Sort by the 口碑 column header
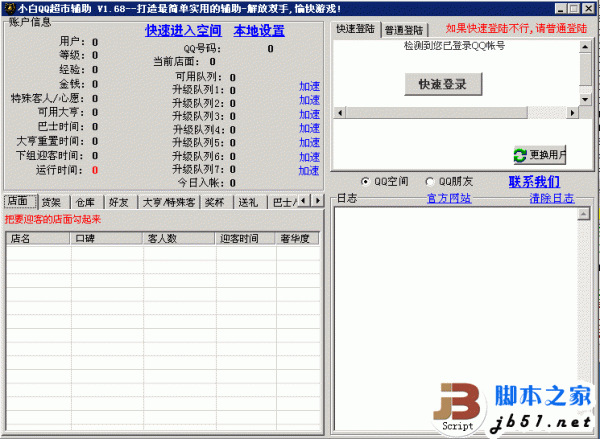The width and height of the screenshot is (600, 439). [106, 238]
